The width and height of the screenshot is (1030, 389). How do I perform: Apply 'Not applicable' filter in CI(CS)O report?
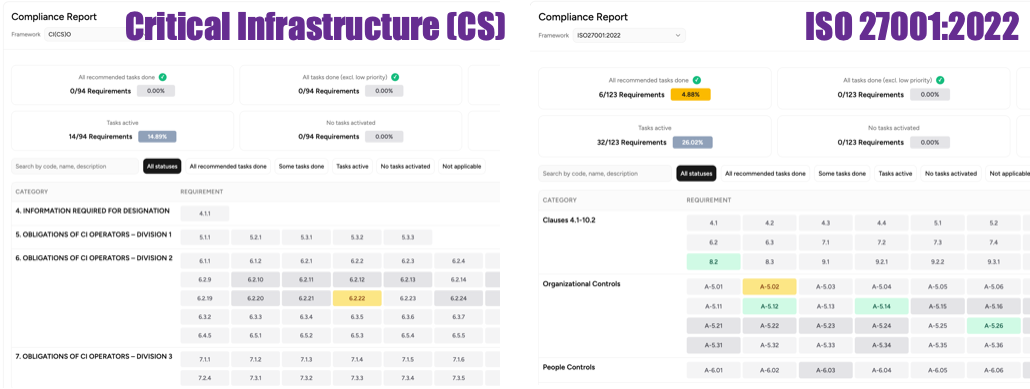click(462, 166)
